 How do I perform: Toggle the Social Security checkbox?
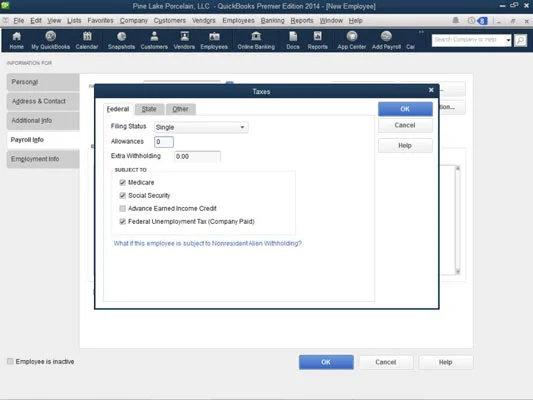click(123, 195)
